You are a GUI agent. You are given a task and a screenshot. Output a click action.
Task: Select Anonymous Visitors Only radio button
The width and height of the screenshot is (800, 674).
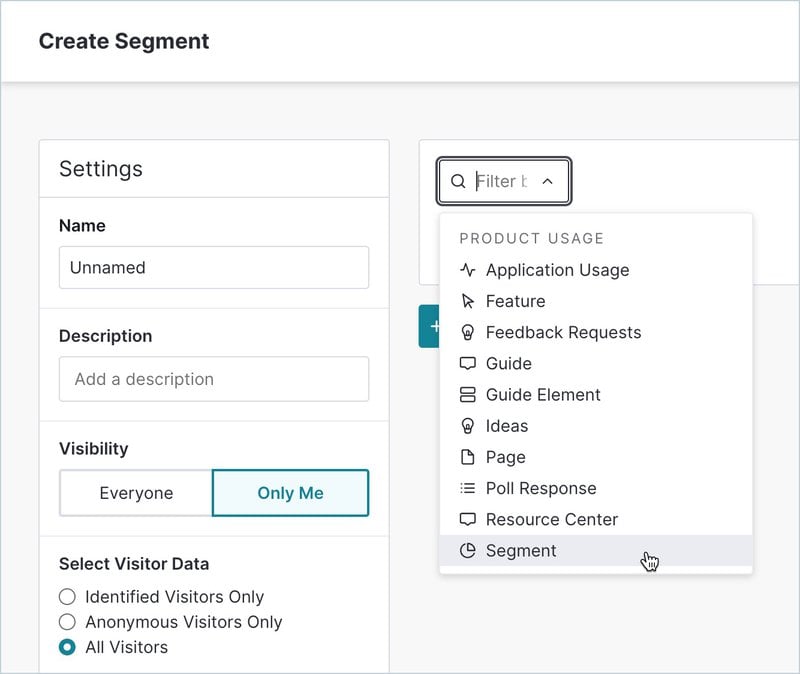(x=67, y=622)
